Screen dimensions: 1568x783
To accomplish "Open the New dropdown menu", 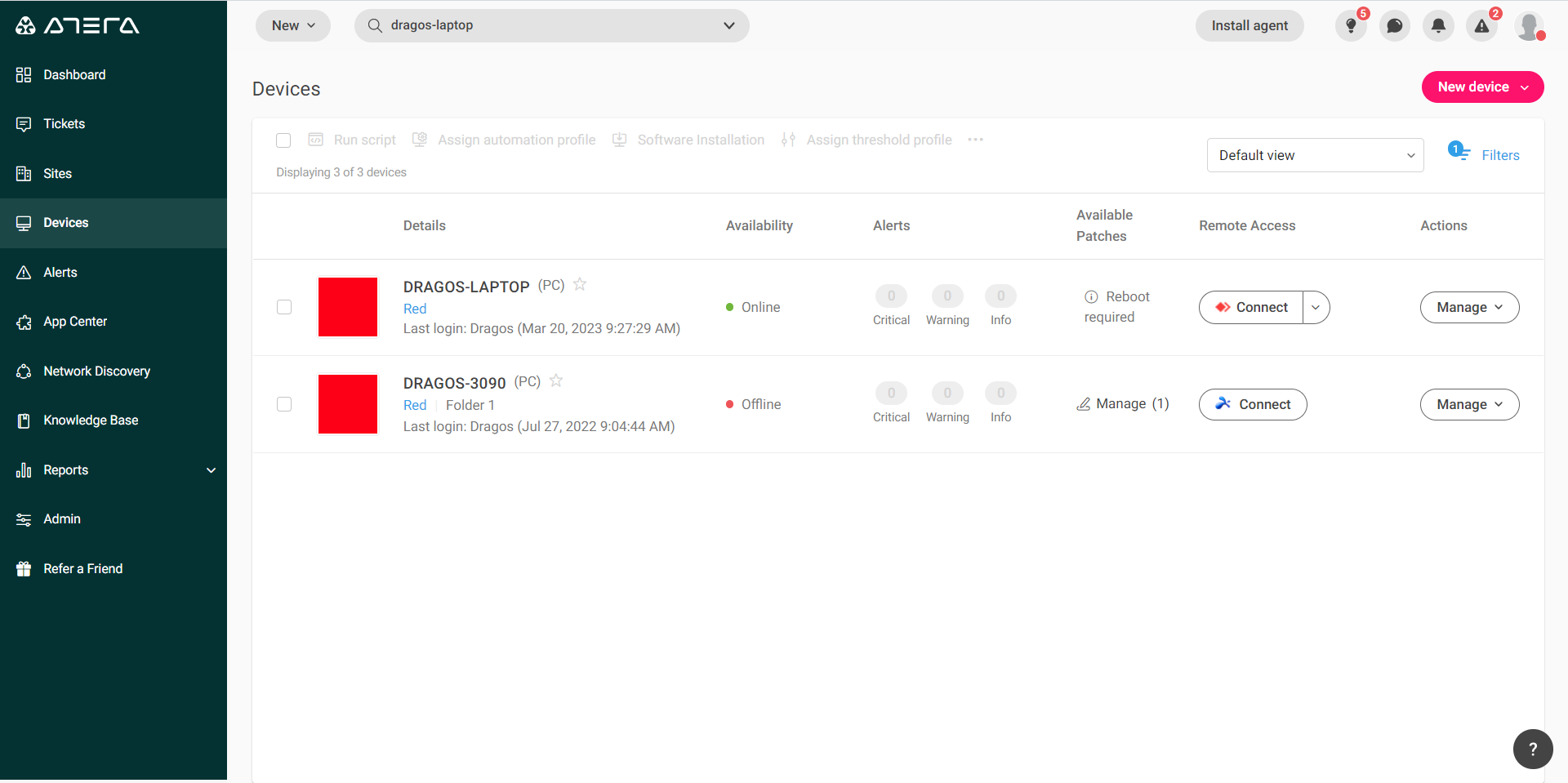I will [293, 25].
